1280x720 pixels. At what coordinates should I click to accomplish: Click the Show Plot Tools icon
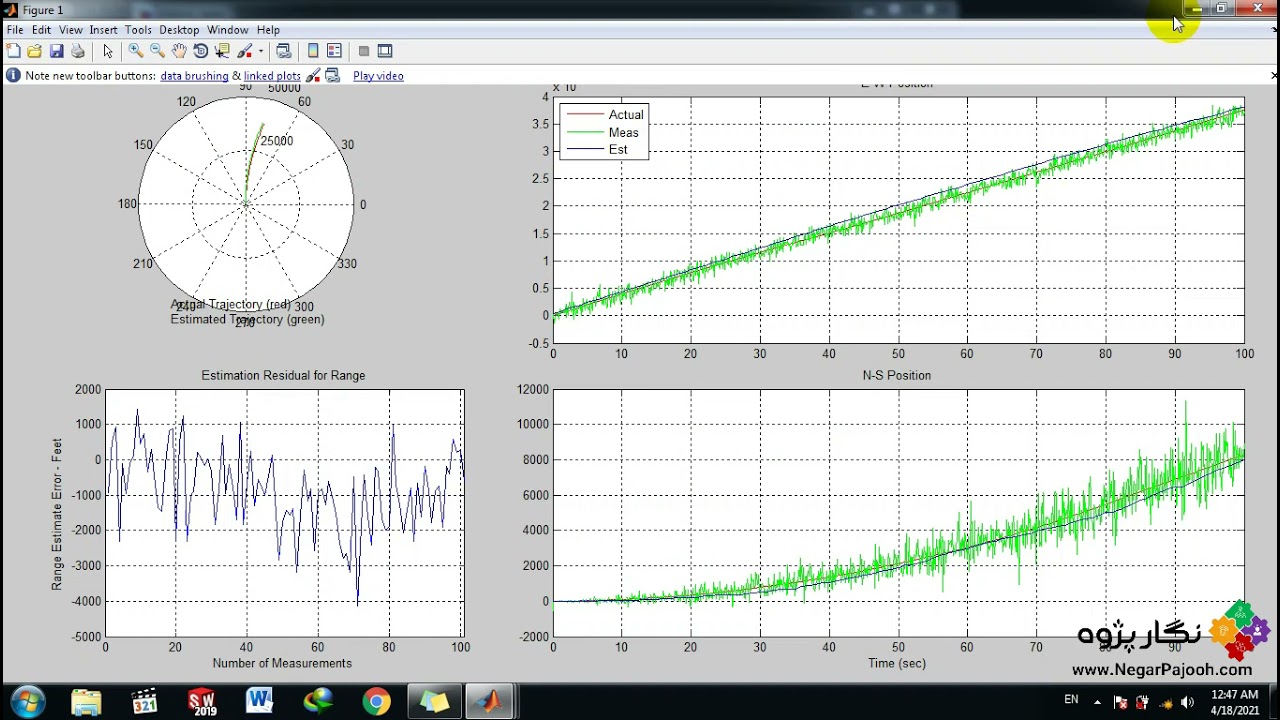pyautogui.click(x=385, y=51)
